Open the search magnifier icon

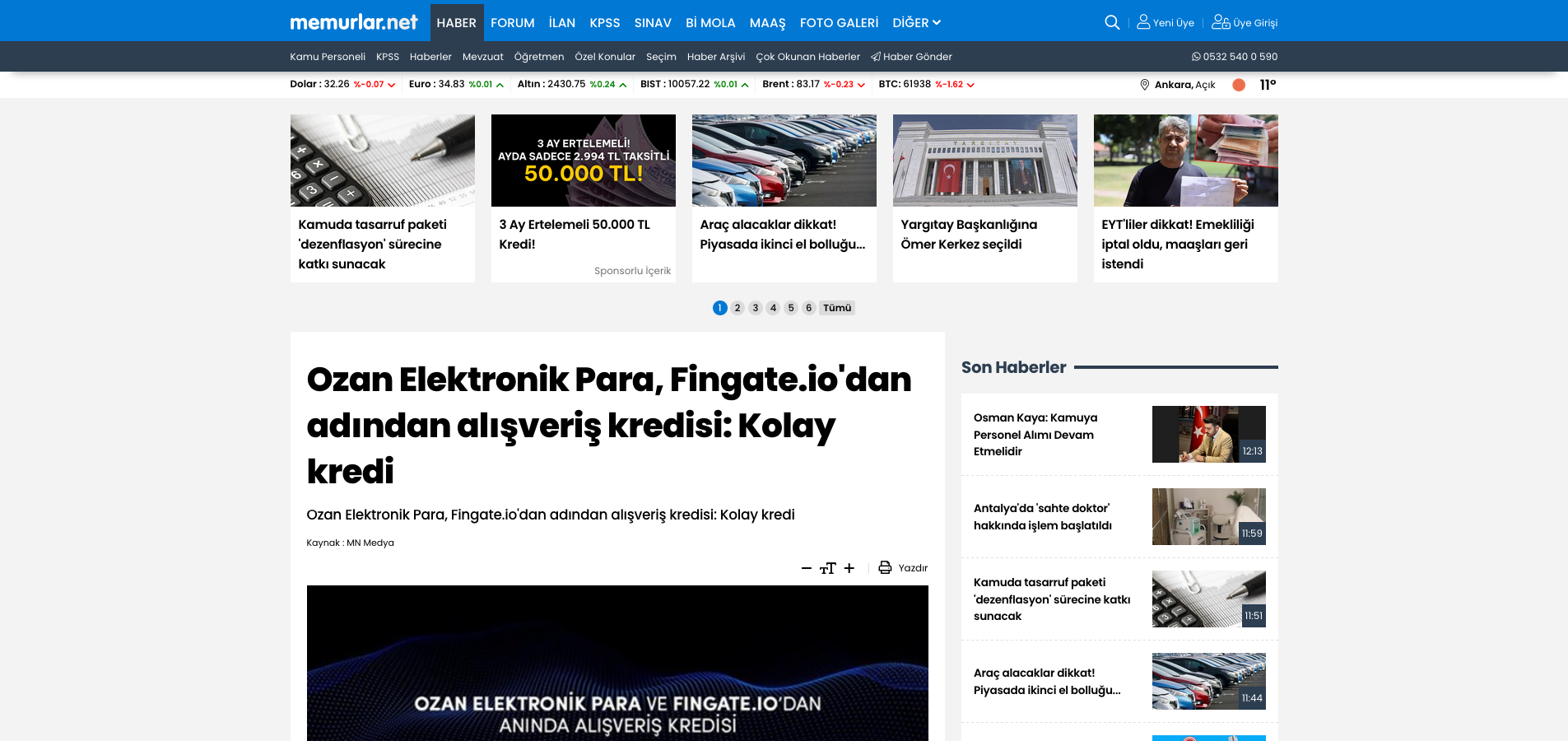point(1112,22)
